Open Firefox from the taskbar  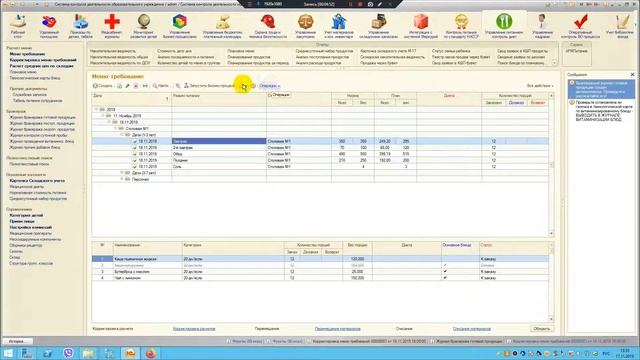click(x=150, y=353)
